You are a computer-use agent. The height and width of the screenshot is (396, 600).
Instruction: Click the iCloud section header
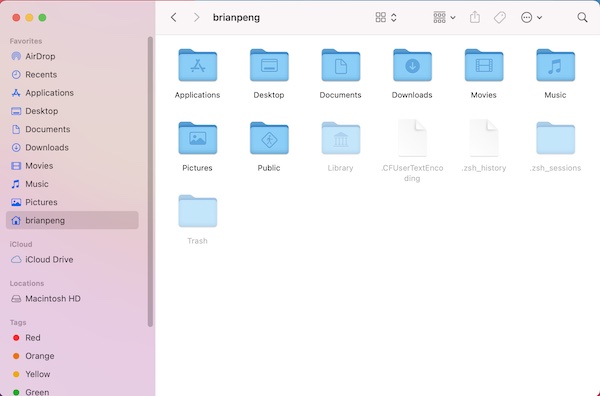pyautogui.click(x=21, y=244)
